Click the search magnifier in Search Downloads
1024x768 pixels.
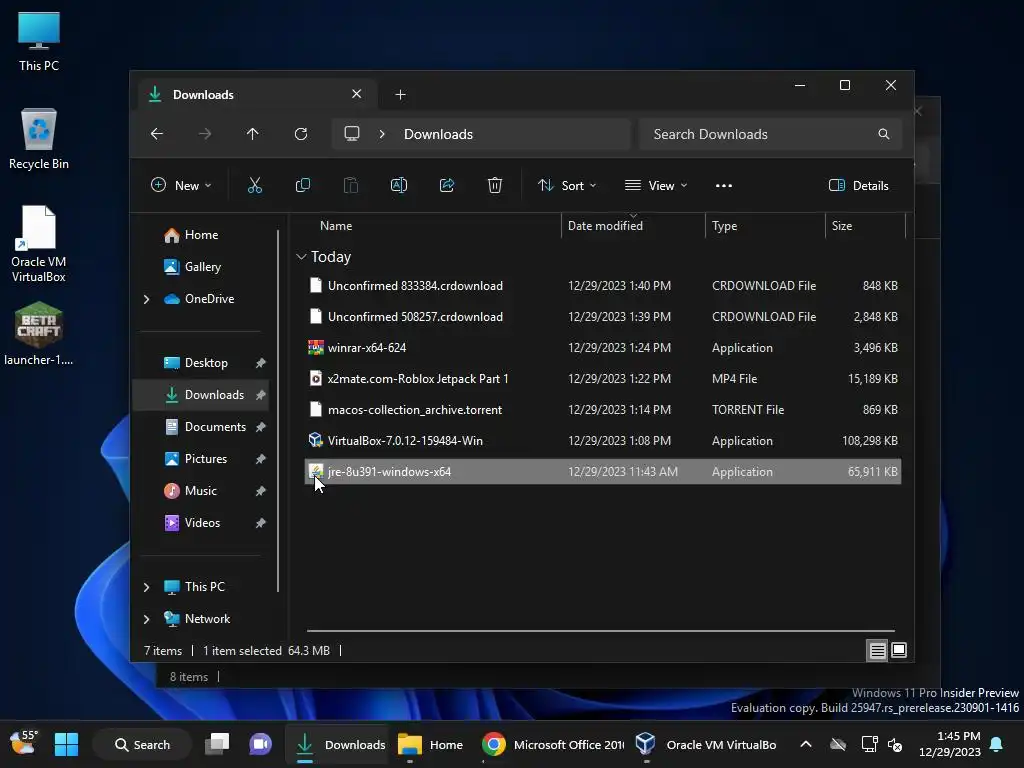click(x=884, y=134)
